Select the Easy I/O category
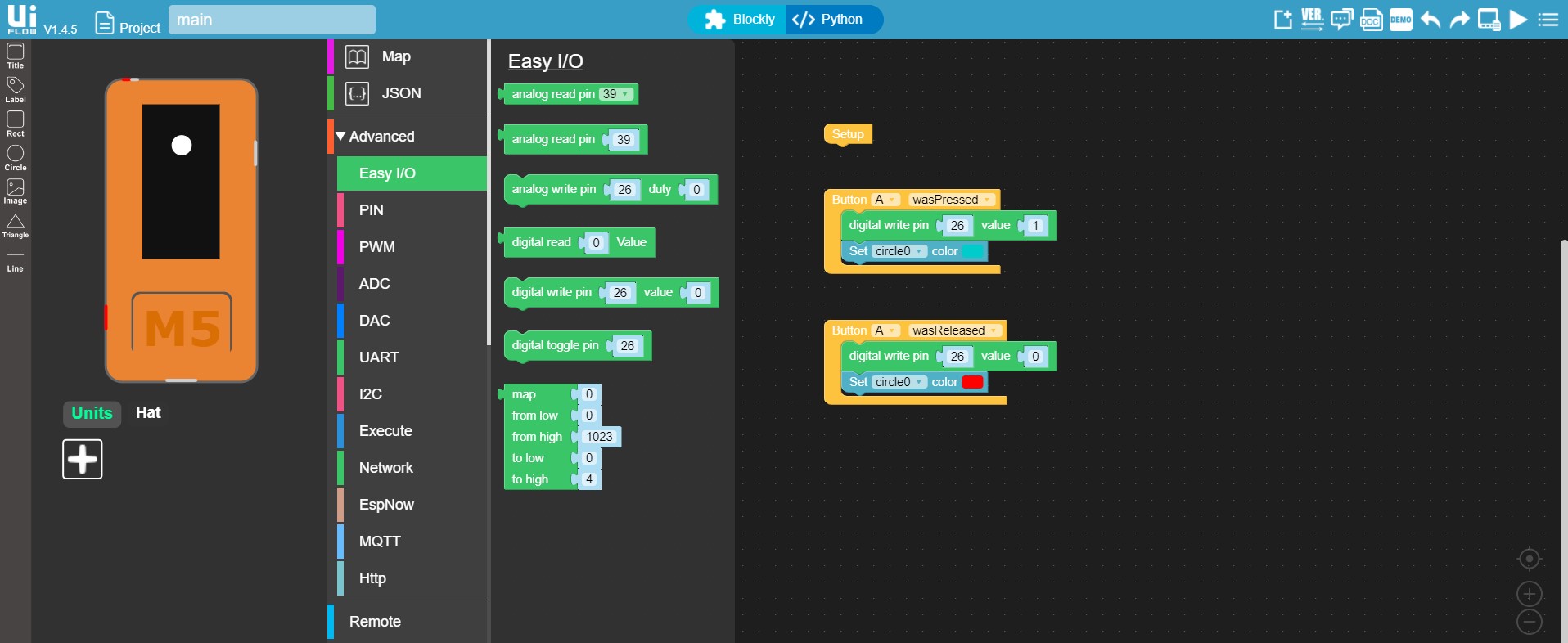1568x643 pixels. [412, 173]
